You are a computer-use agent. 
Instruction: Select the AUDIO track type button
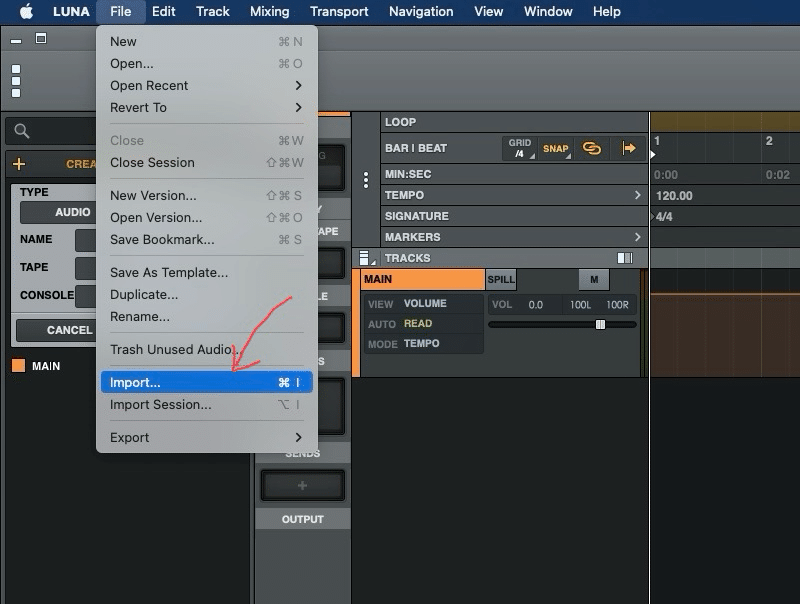coord(58,212)
